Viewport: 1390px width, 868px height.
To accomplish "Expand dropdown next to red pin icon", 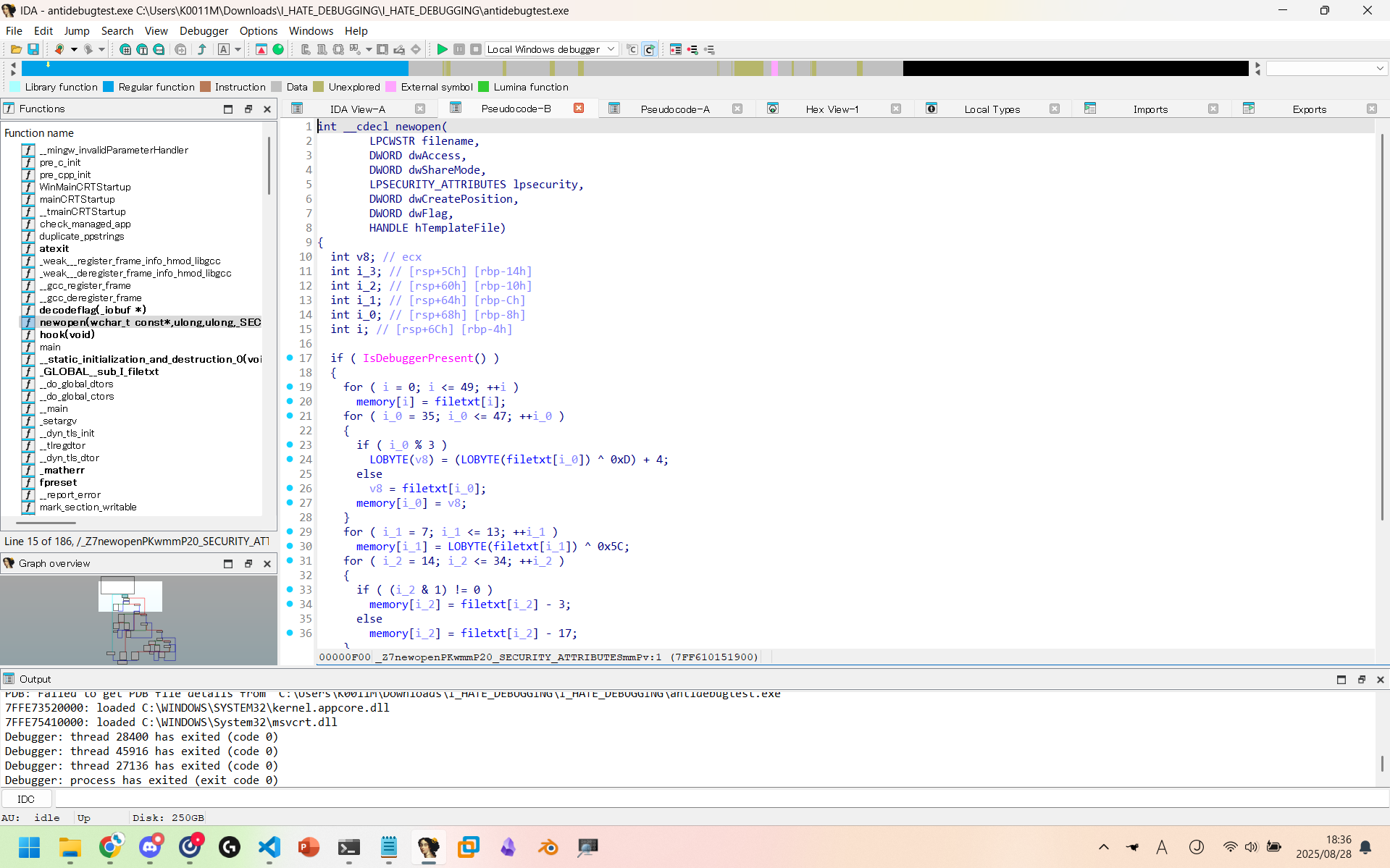I will point(74,49).
